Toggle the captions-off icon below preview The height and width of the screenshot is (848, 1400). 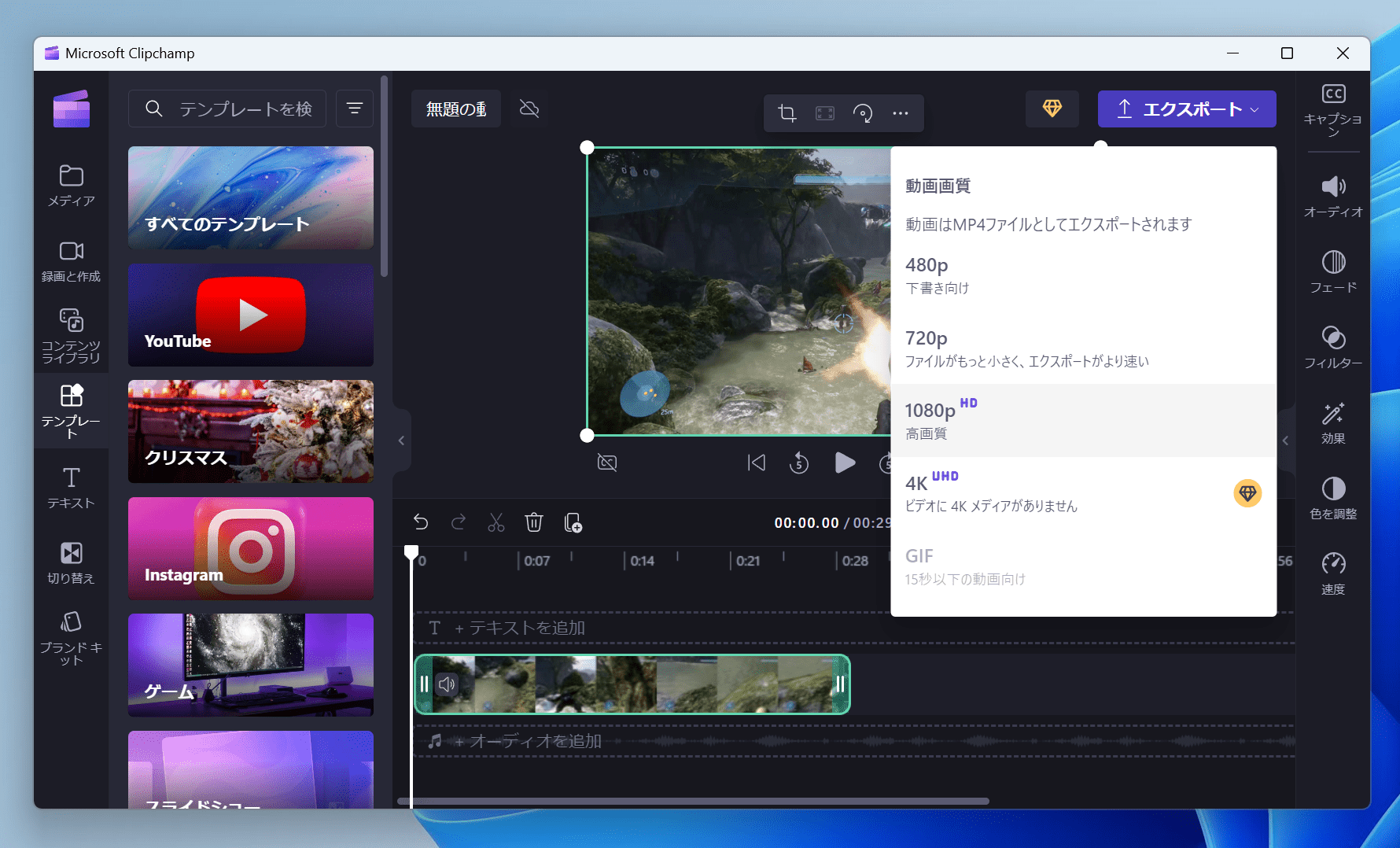(x=607, y=463)
